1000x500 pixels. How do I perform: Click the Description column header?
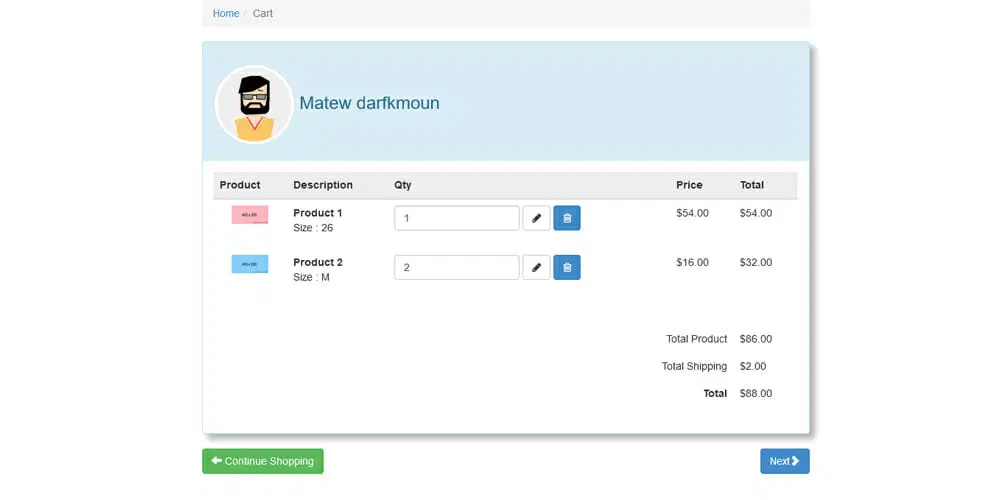(x=323, y=185)
